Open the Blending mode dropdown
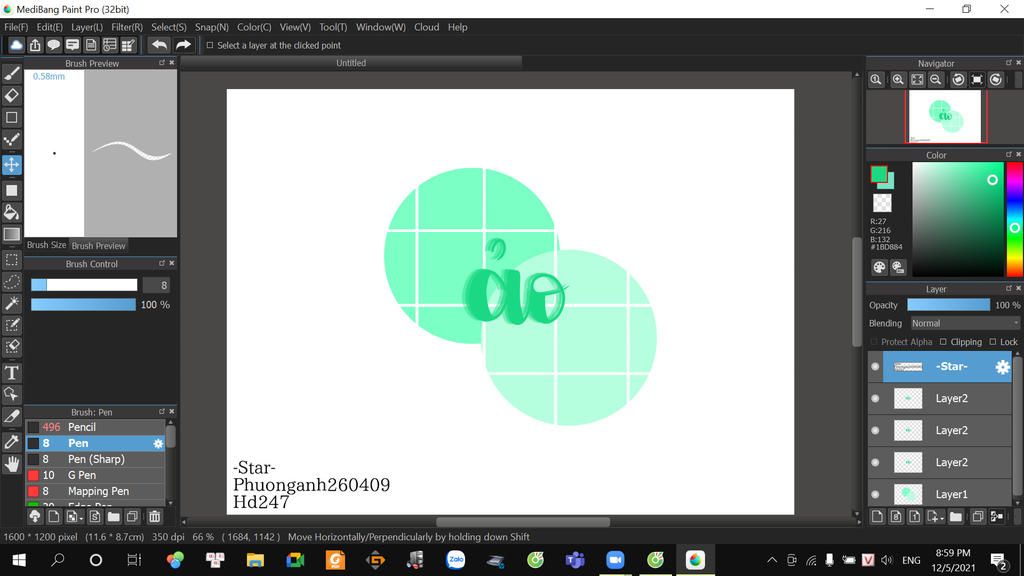The width and height of the screenshot is (1024, 576). click(x=964, y=323)
